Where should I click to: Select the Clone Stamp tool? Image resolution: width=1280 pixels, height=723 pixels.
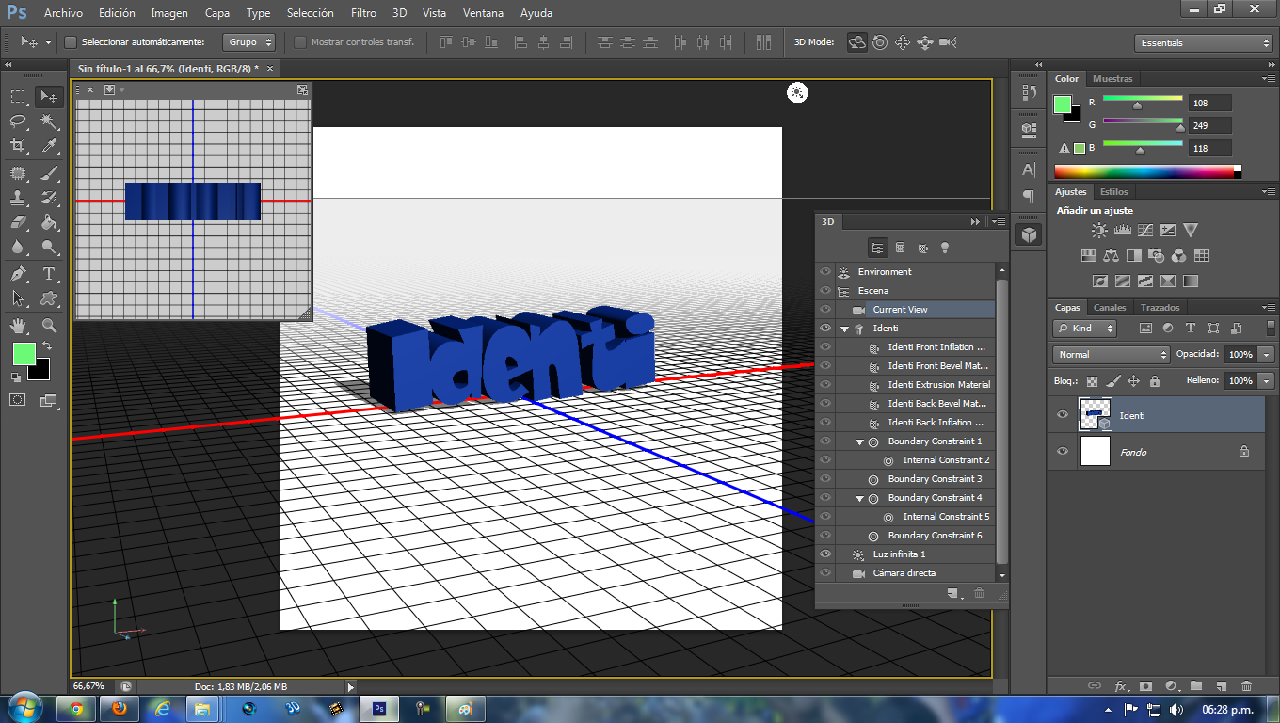[x=18, y=198]
